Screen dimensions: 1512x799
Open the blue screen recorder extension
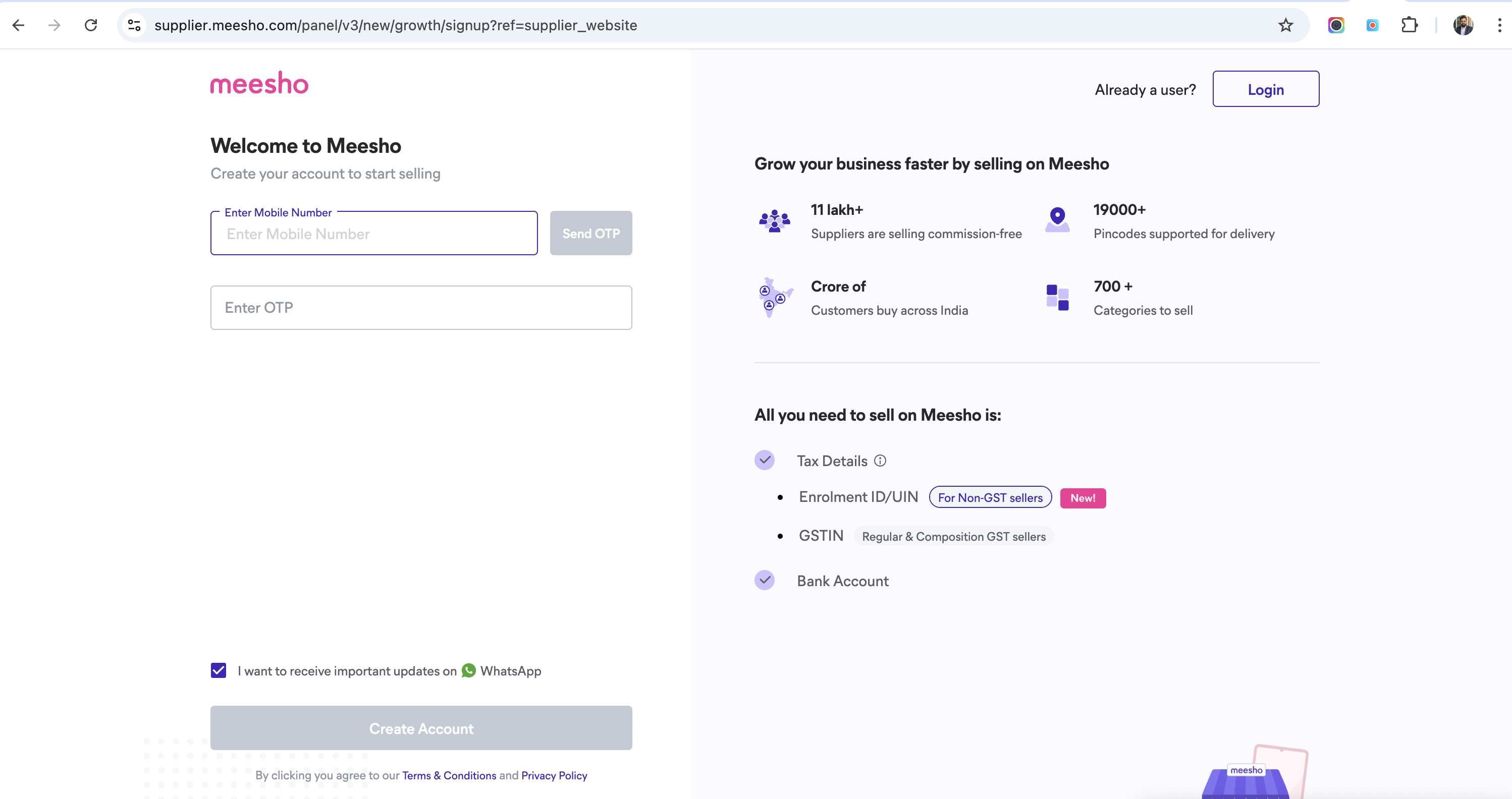(1372, 25)
